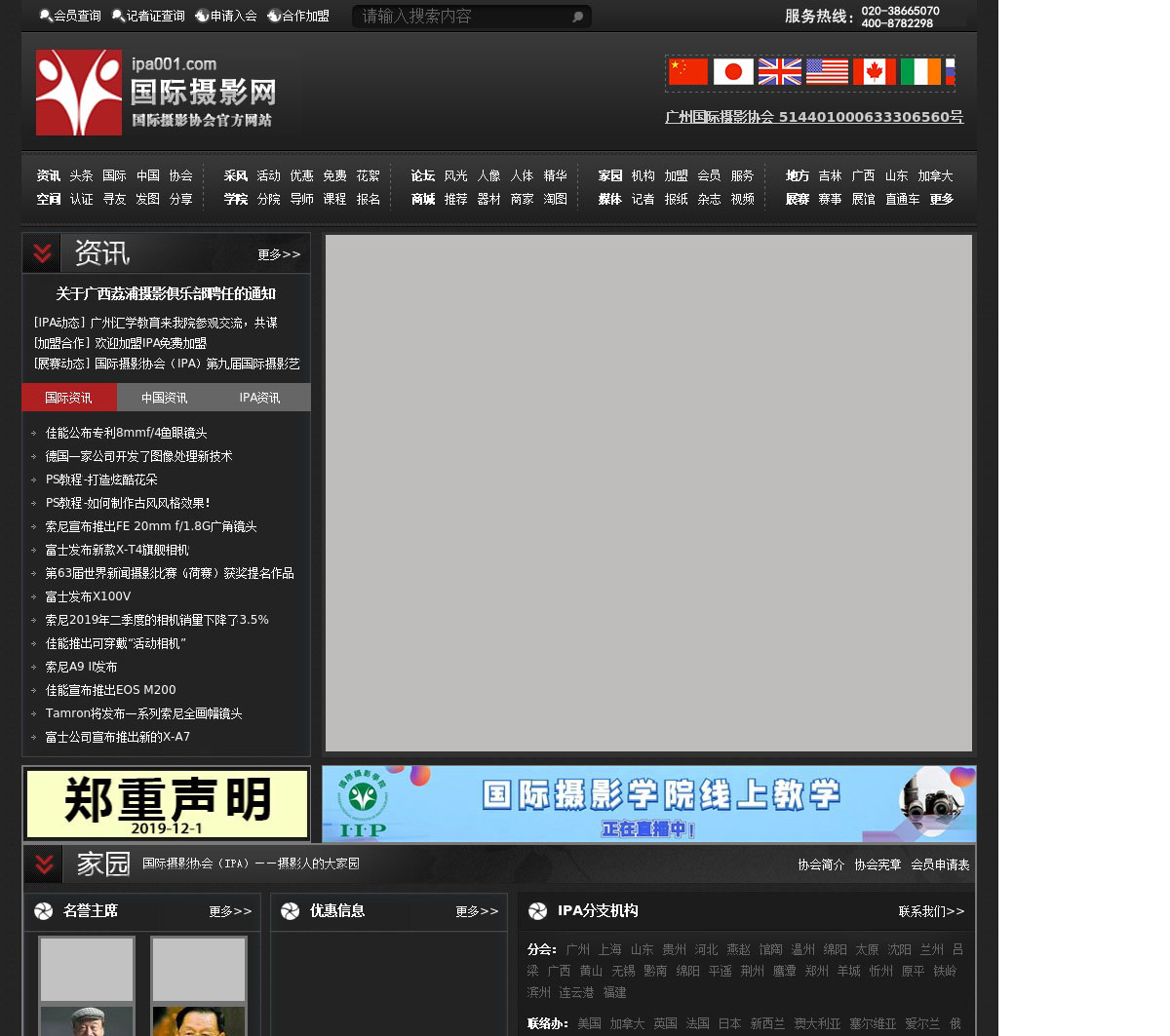The width and height of the screenshot is (1170, 1036).
Task: Choose the United States flag icon
Action: (827, 72)
